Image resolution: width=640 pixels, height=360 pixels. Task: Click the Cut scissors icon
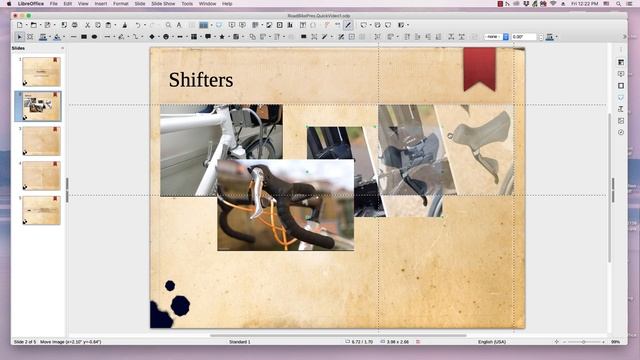click(x=87, y=25)
